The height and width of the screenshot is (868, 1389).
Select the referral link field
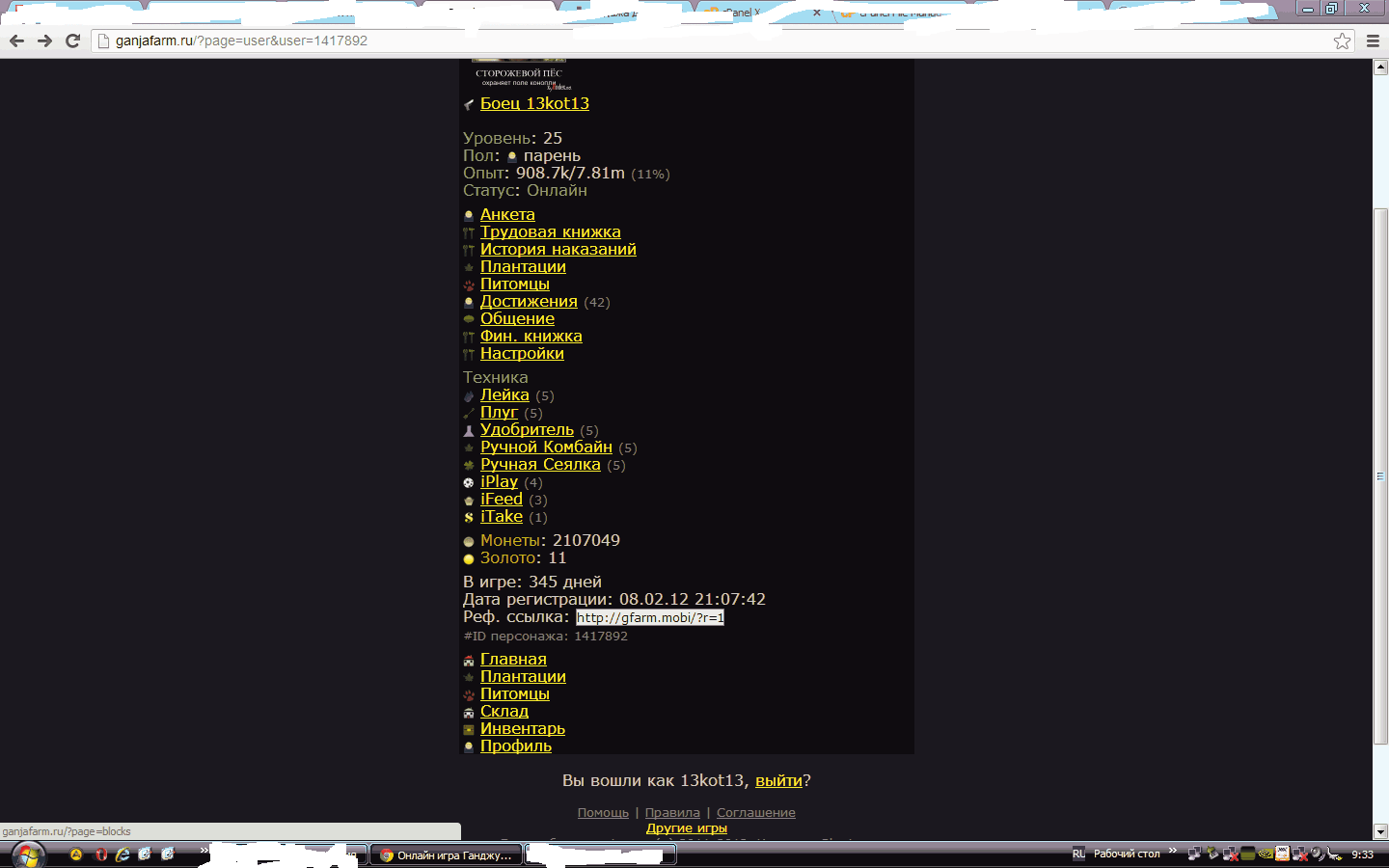point(650,617)
